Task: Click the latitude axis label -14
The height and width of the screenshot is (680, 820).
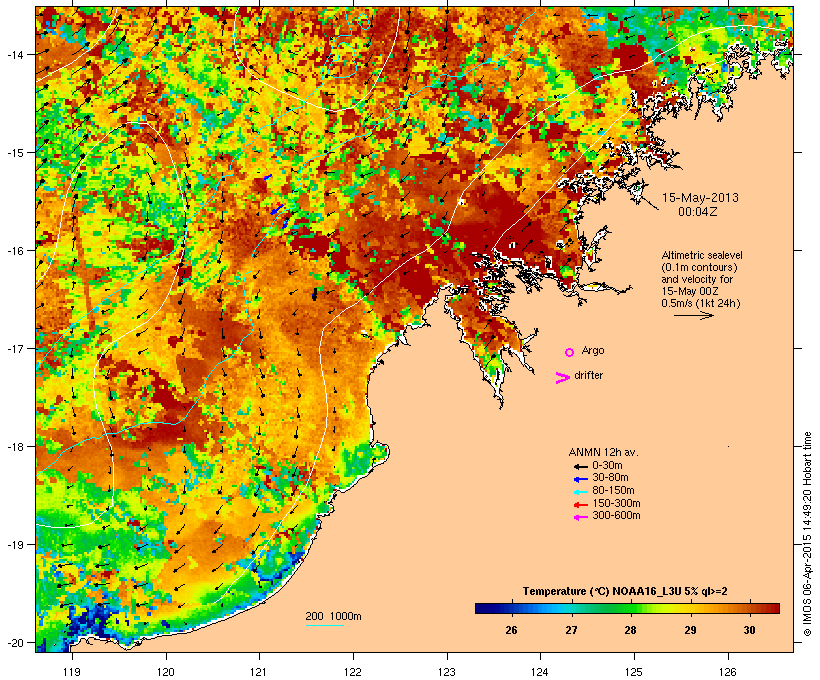Action: (x=14, y=54)
